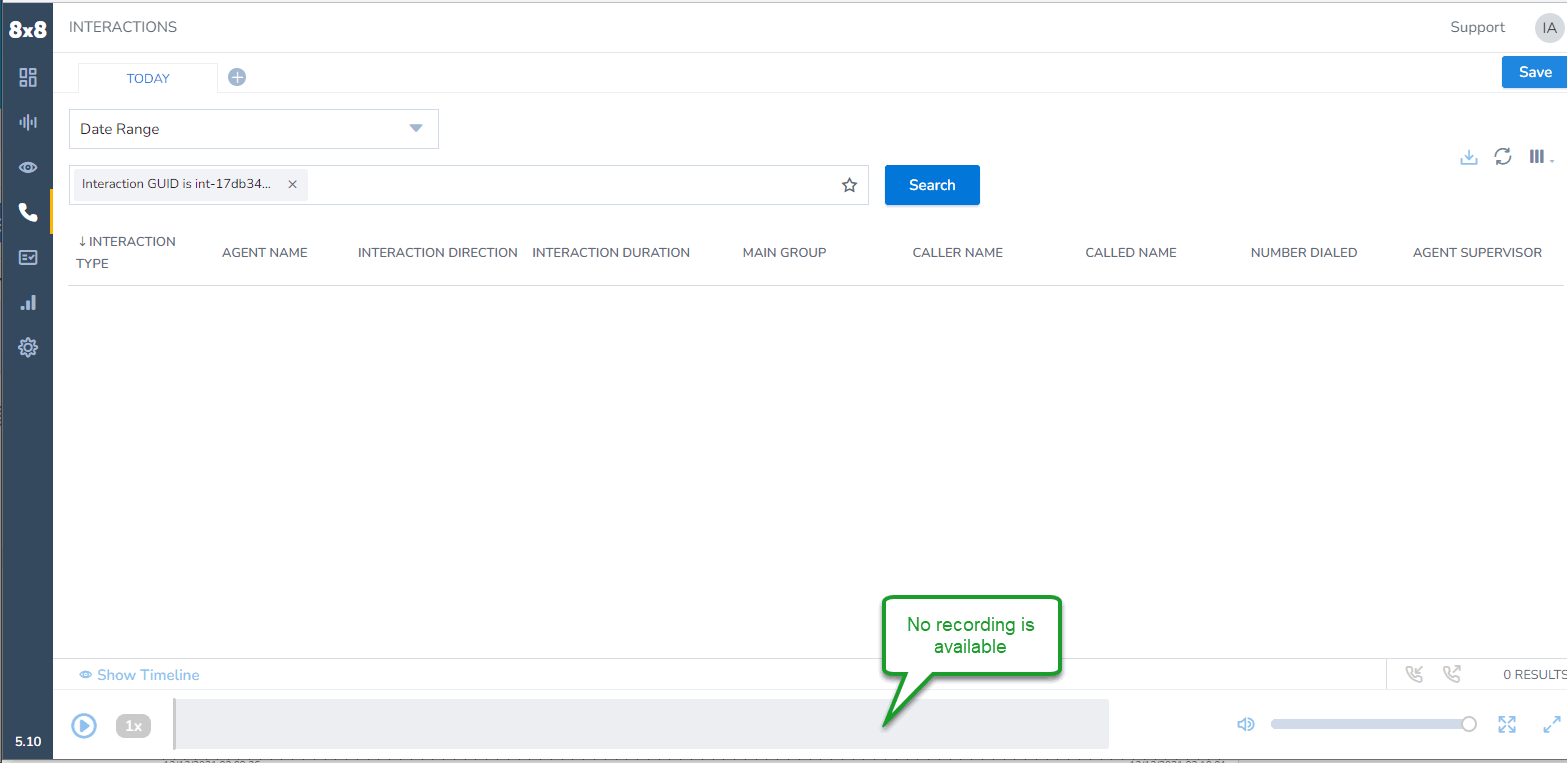1567x763 pixels.
Task: Switch to the TODAY tab
Action: pyautogui.click(x=148, y=78)
